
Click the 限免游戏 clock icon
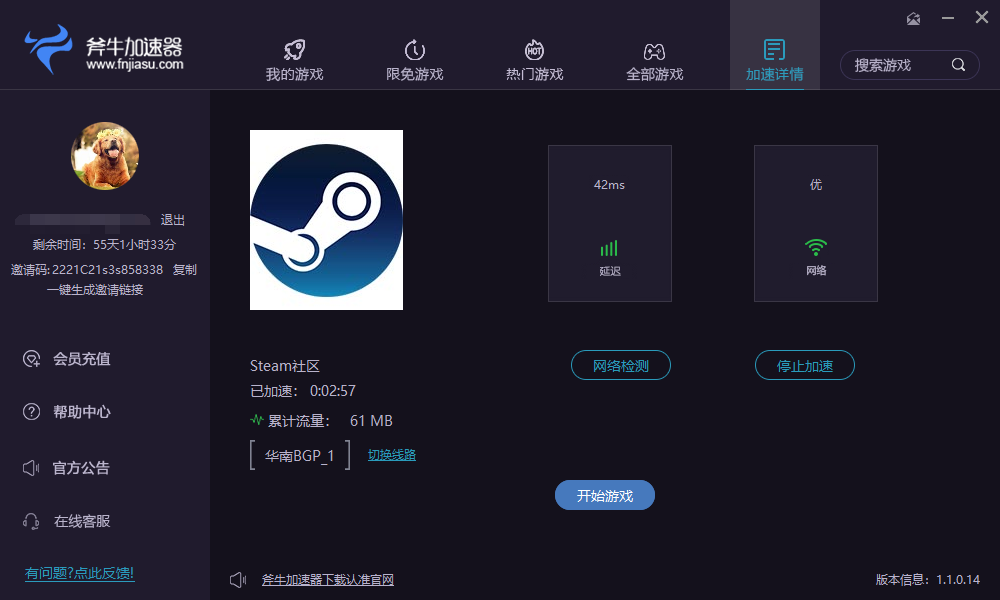coord(415,50)
